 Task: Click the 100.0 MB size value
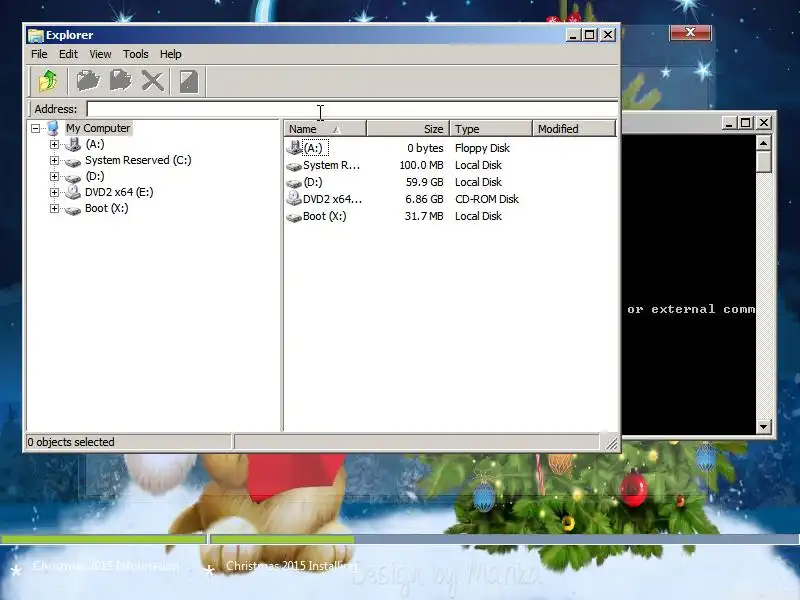tap(421, 165)
